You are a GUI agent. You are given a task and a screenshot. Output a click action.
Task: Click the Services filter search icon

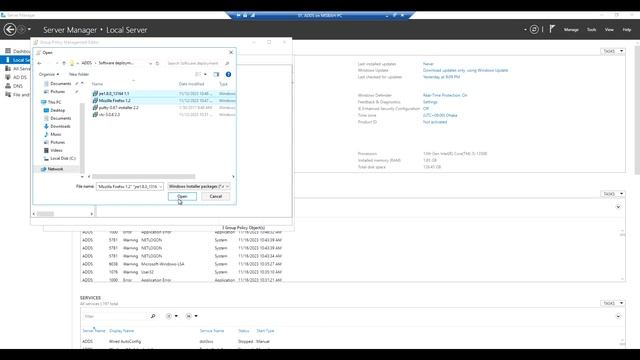point(153,316)
